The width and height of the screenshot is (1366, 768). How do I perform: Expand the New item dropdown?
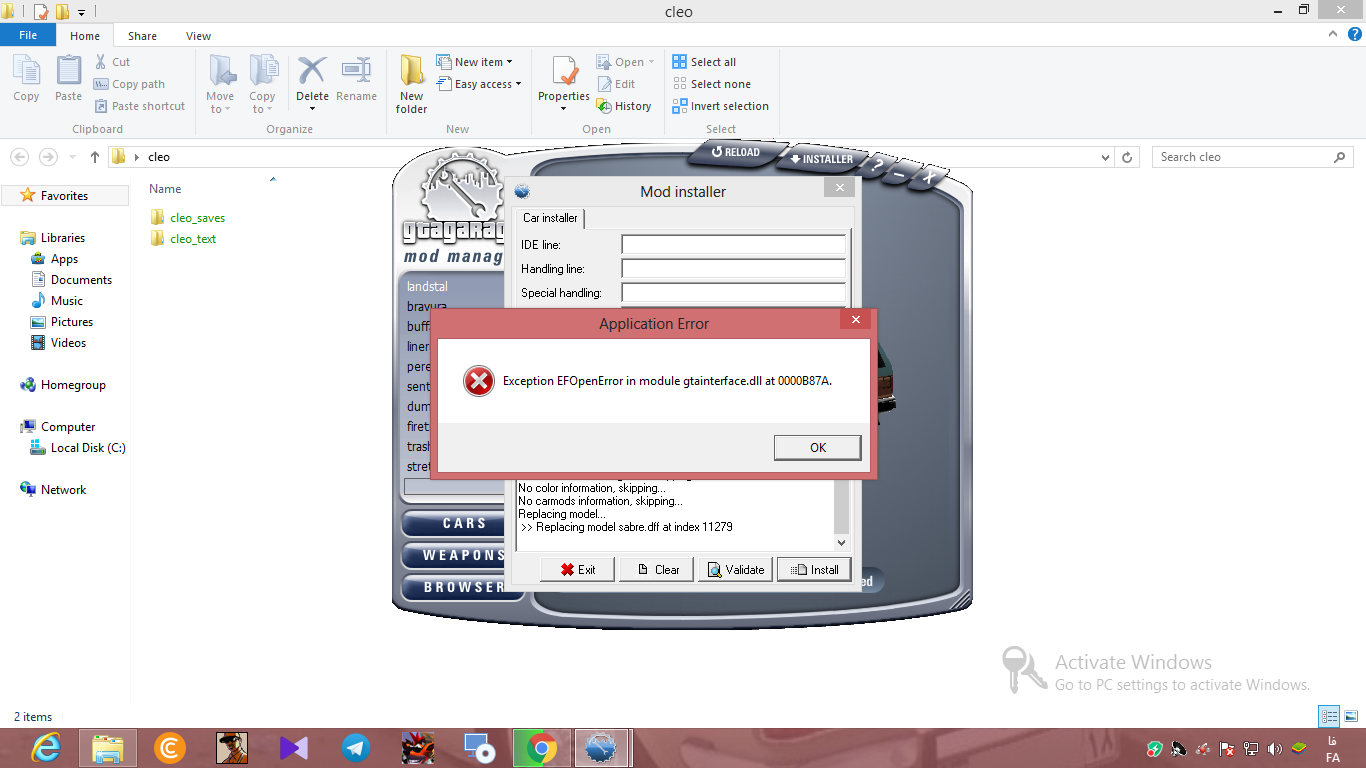[x=482, y=62]
